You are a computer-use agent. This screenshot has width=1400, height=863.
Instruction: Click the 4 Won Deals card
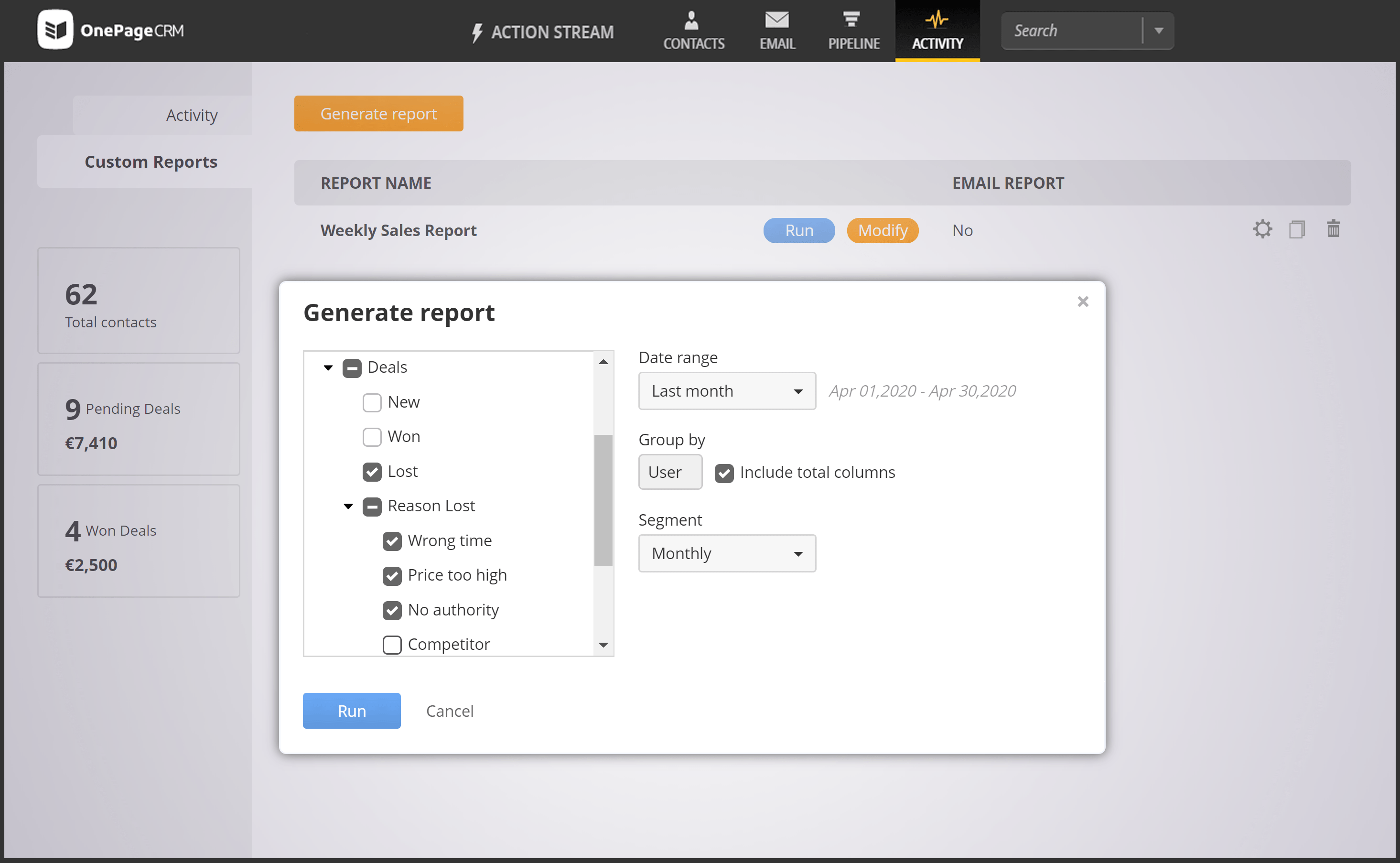[x=139, y=541]
